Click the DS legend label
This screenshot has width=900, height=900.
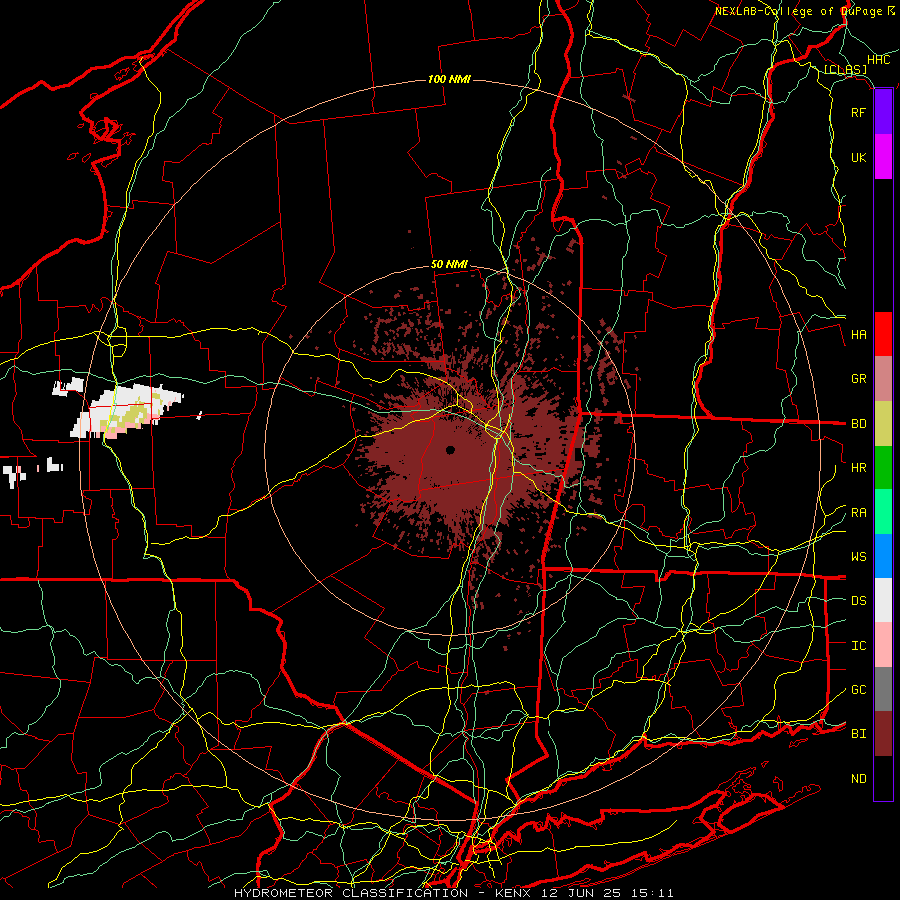[x=858, y=601]
